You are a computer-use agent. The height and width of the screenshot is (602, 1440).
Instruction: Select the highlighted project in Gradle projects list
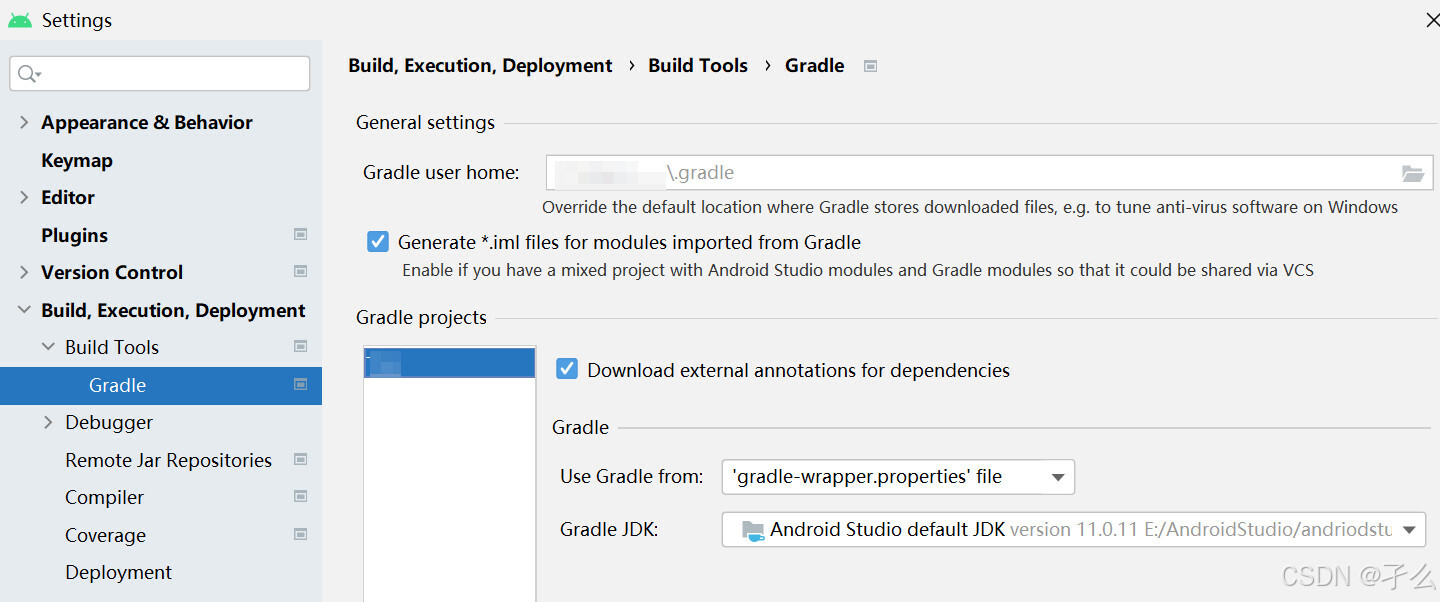pos(450,362)
